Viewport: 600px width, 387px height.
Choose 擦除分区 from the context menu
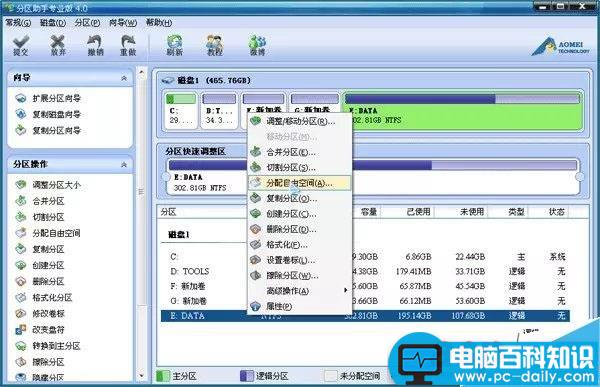300,276
